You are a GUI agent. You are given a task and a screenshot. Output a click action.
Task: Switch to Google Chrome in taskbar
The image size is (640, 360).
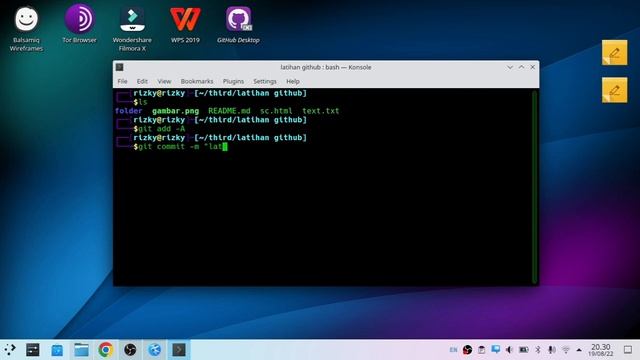pos(106,350)
